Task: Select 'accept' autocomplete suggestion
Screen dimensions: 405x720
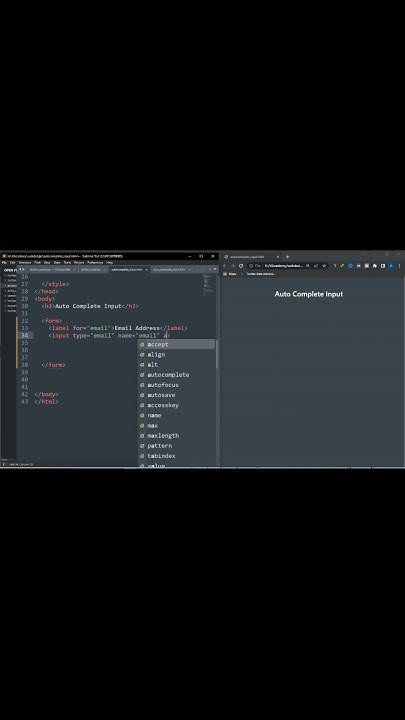Action: click(x=177, y=344)
